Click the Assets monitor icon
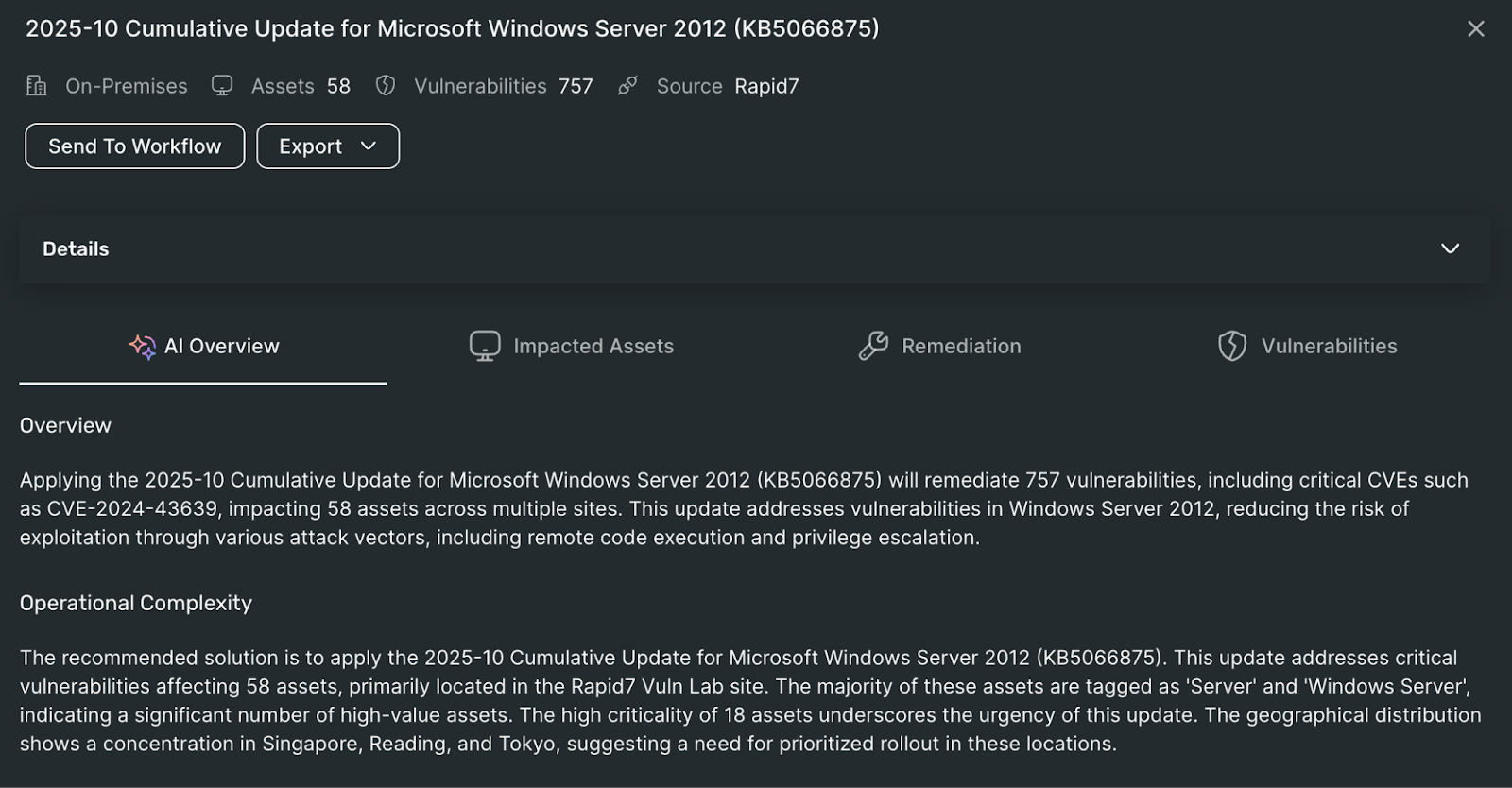 (x=222, y=86)
